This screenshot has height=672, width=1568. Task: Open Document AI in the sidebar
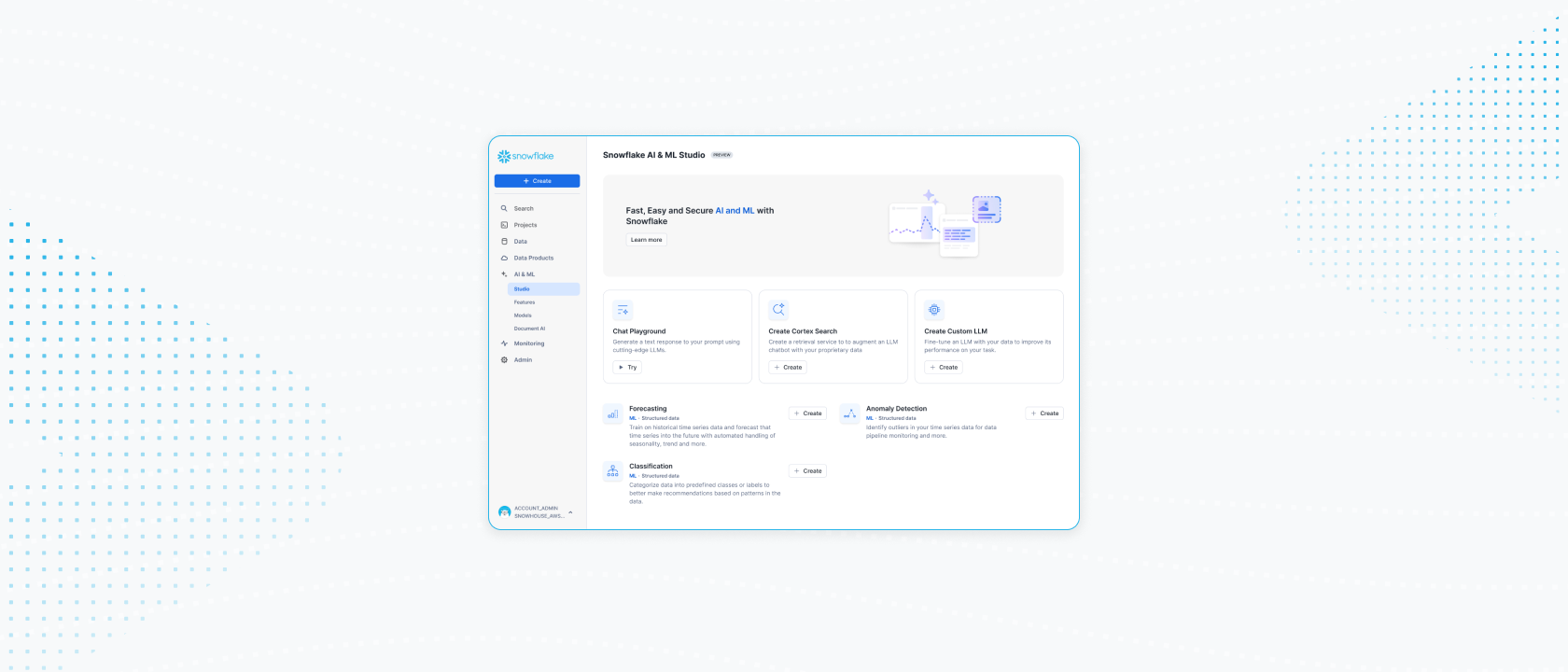tap(529, 329)
